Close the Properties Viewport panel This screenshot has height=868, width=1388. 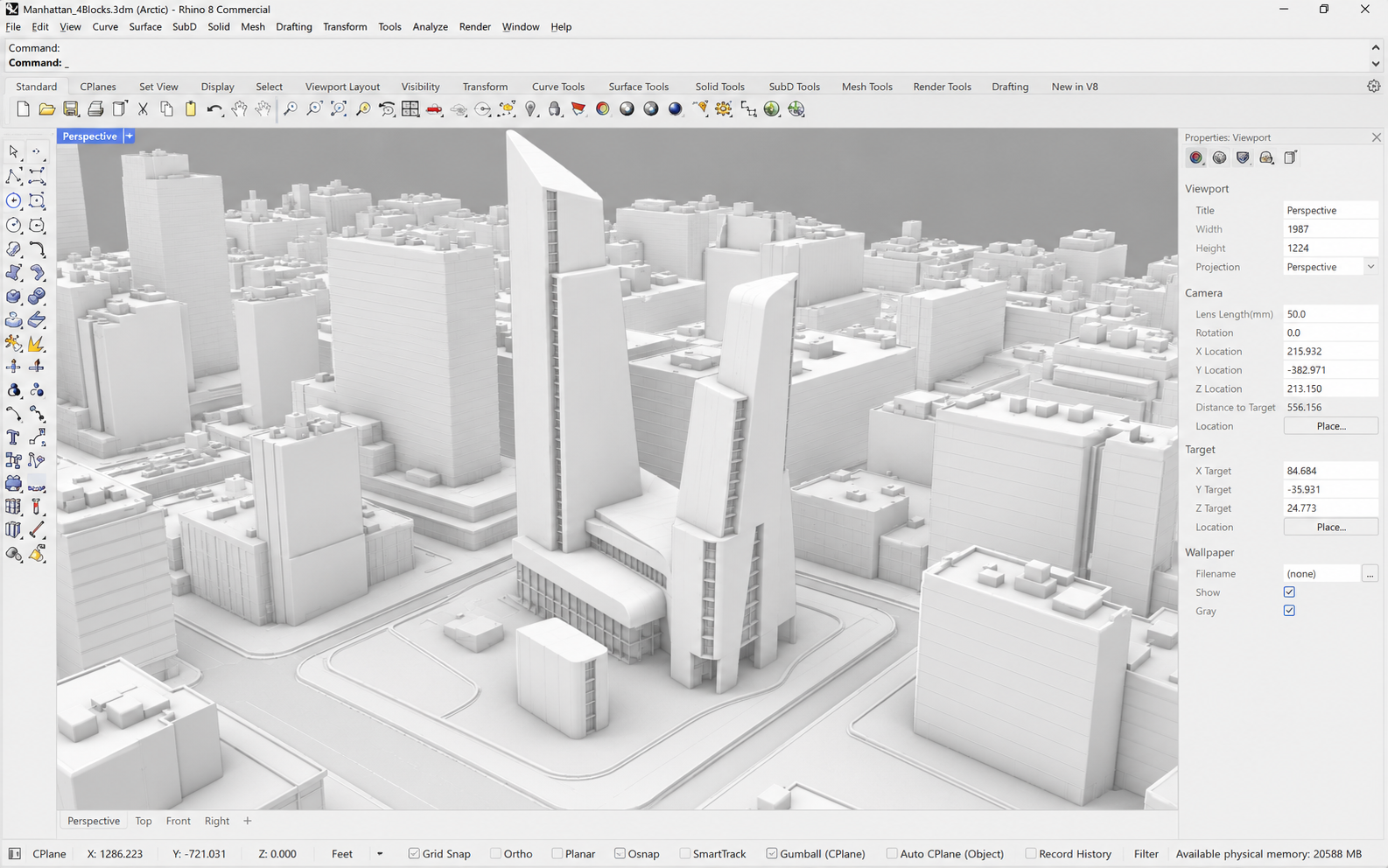point(1376,137)
